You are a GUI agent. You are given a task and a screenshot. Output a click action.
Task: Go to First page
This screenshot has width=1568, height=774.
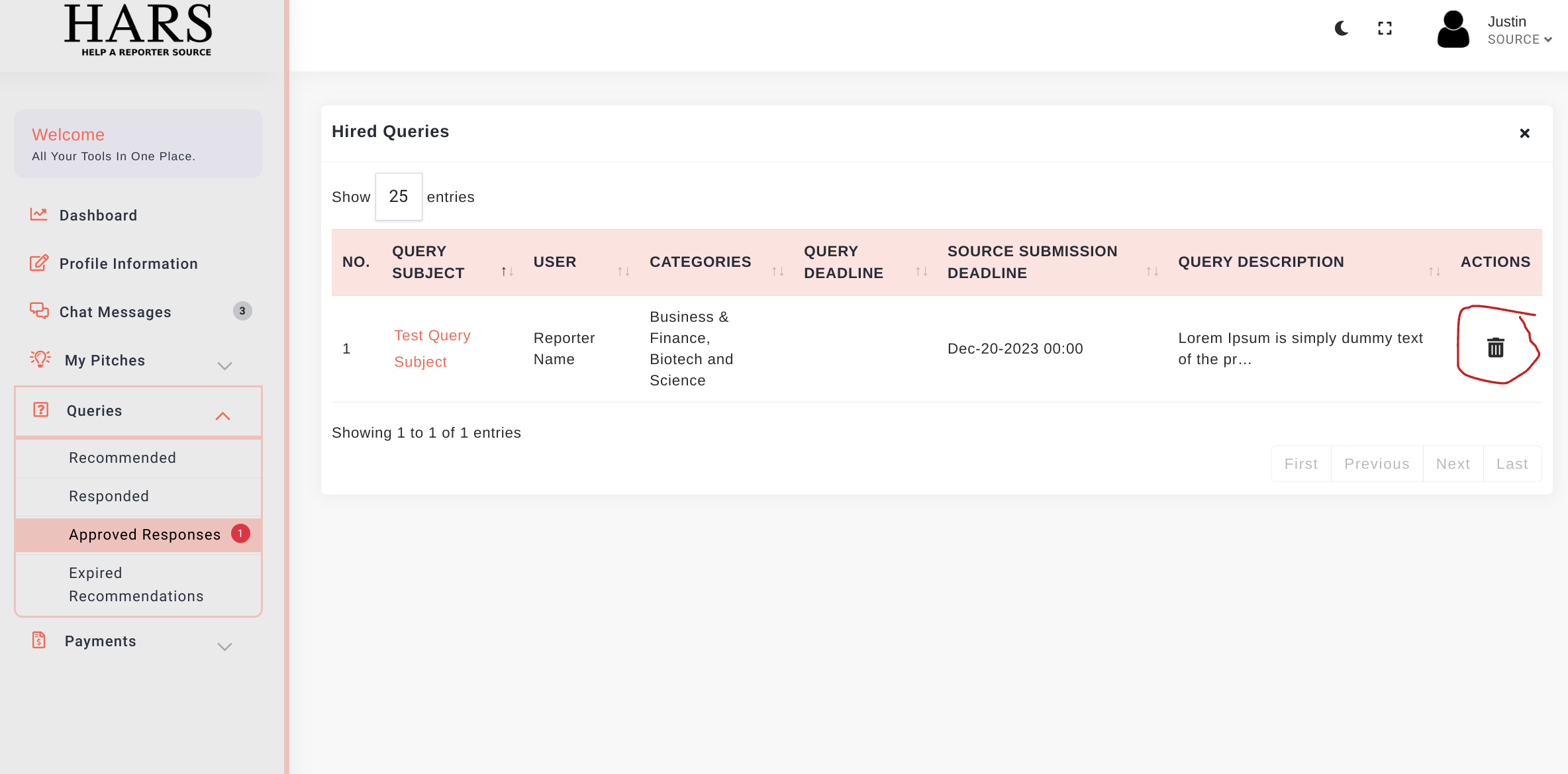[1301, 464]
